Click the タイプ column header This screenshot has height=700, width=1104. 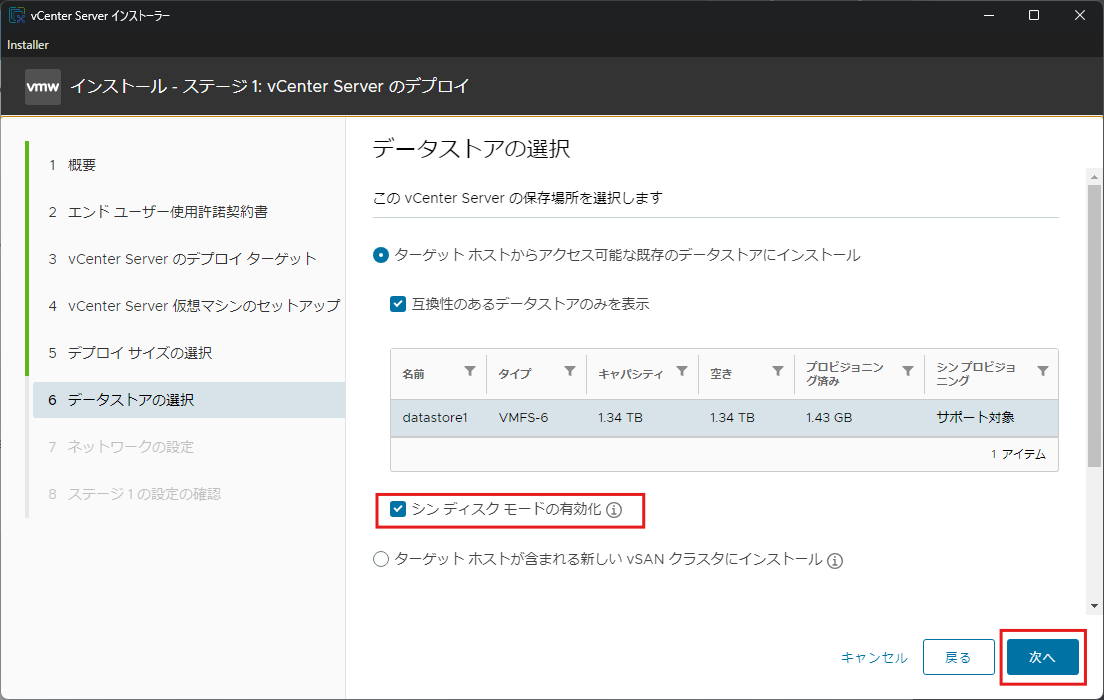pos(515,374)
